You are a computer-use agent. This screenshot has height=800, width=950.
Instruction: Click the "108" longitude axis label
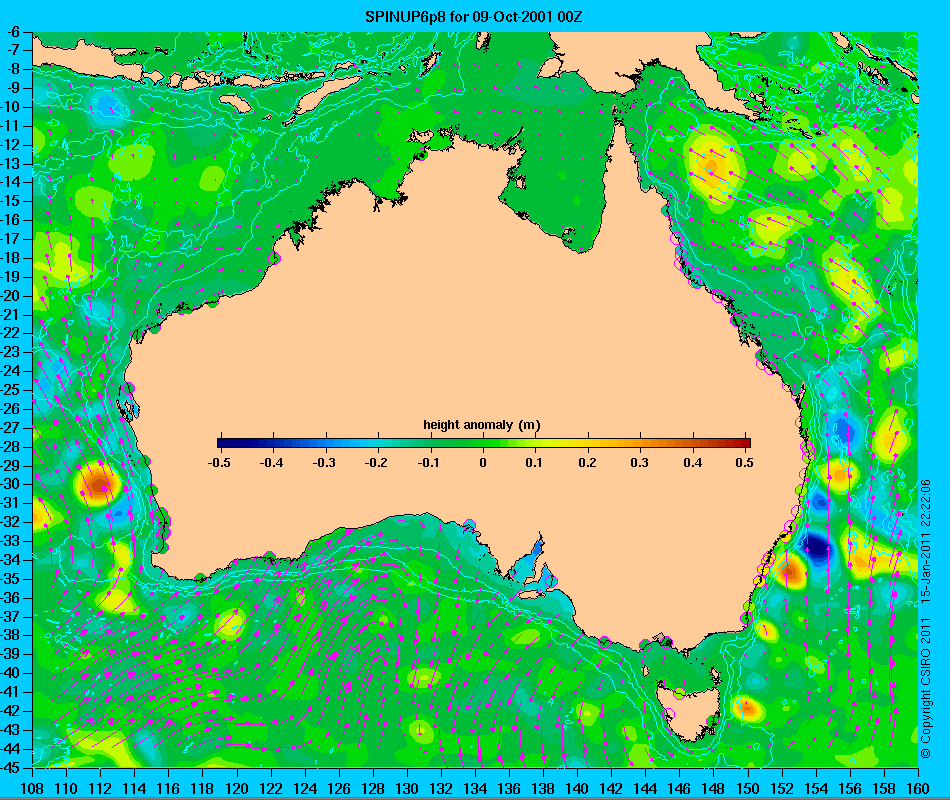click(32, 788)
